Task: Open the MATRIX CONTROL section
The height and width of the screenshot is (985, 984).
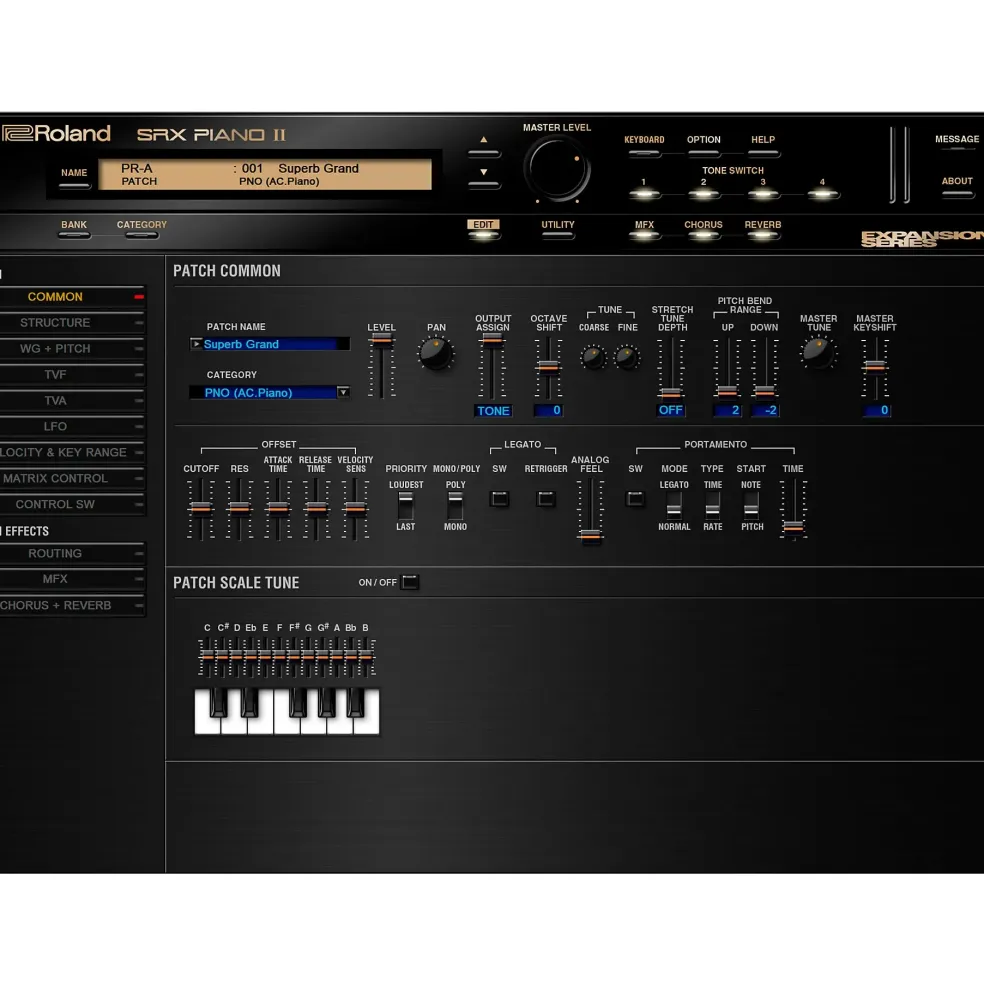Action: click(72, 478)
